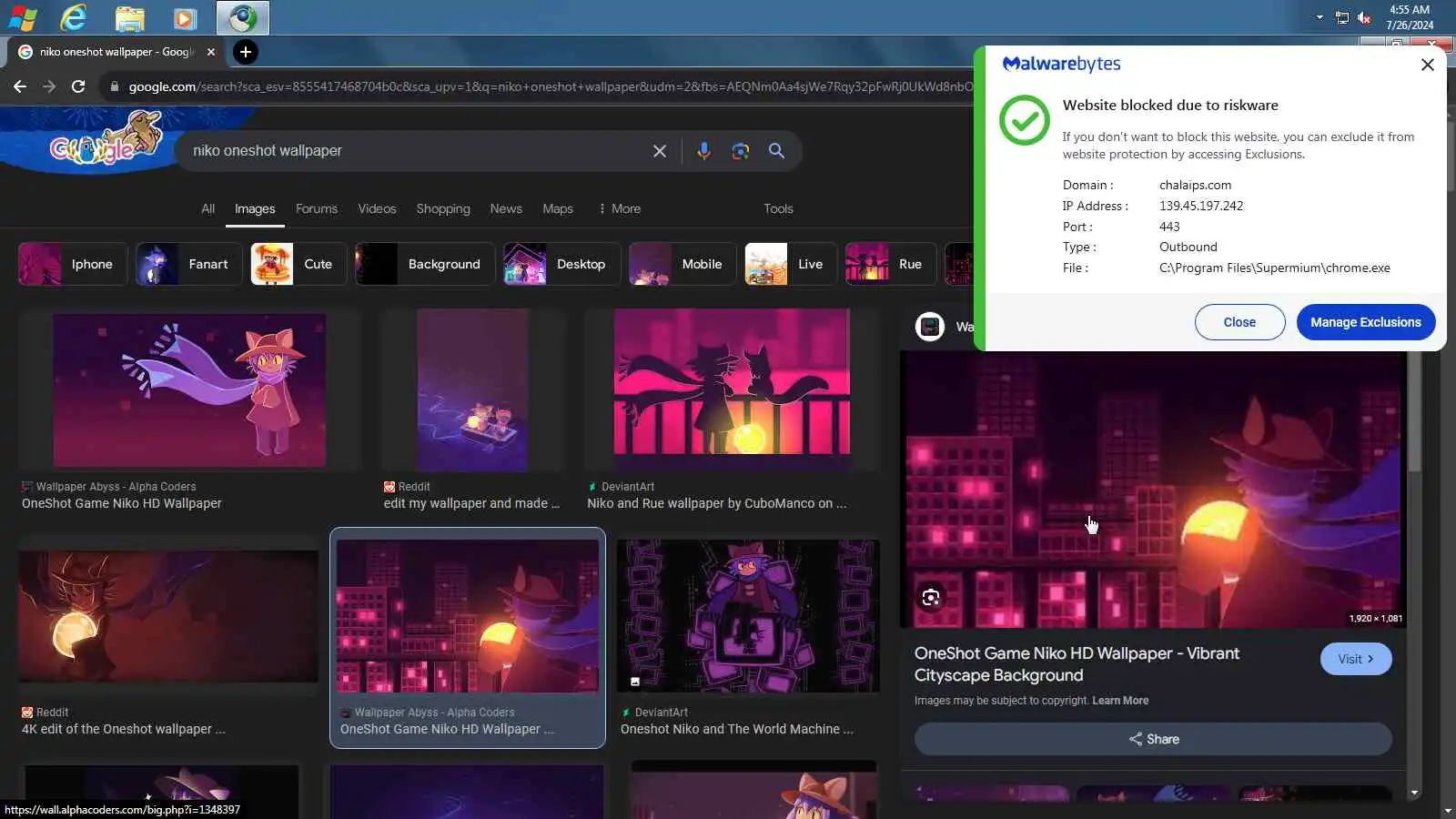Image resolution: width=1456 pixels, height=819 pixels.
Task: Go back to the previous page
Action: (20, 86)
